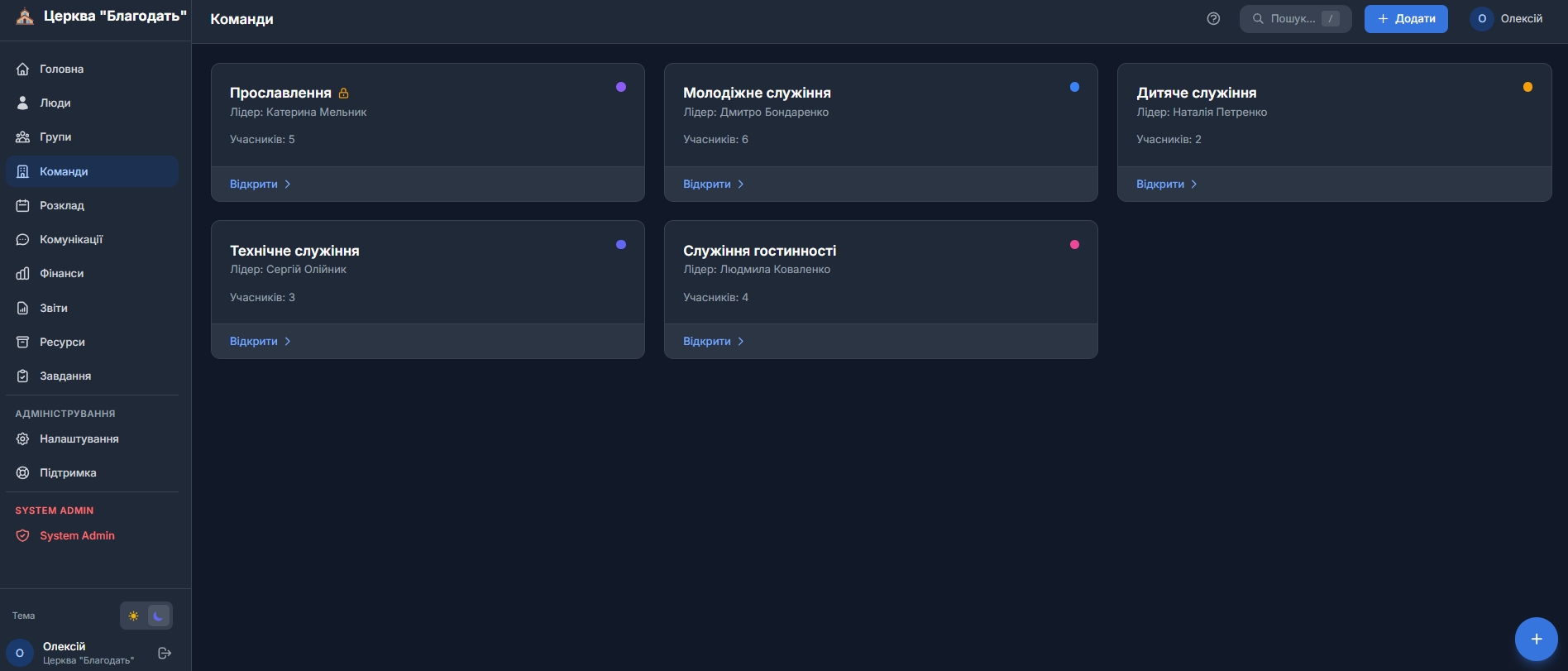Expand Молодіжне служіння via Відкрити chevron

pos(740,185)
